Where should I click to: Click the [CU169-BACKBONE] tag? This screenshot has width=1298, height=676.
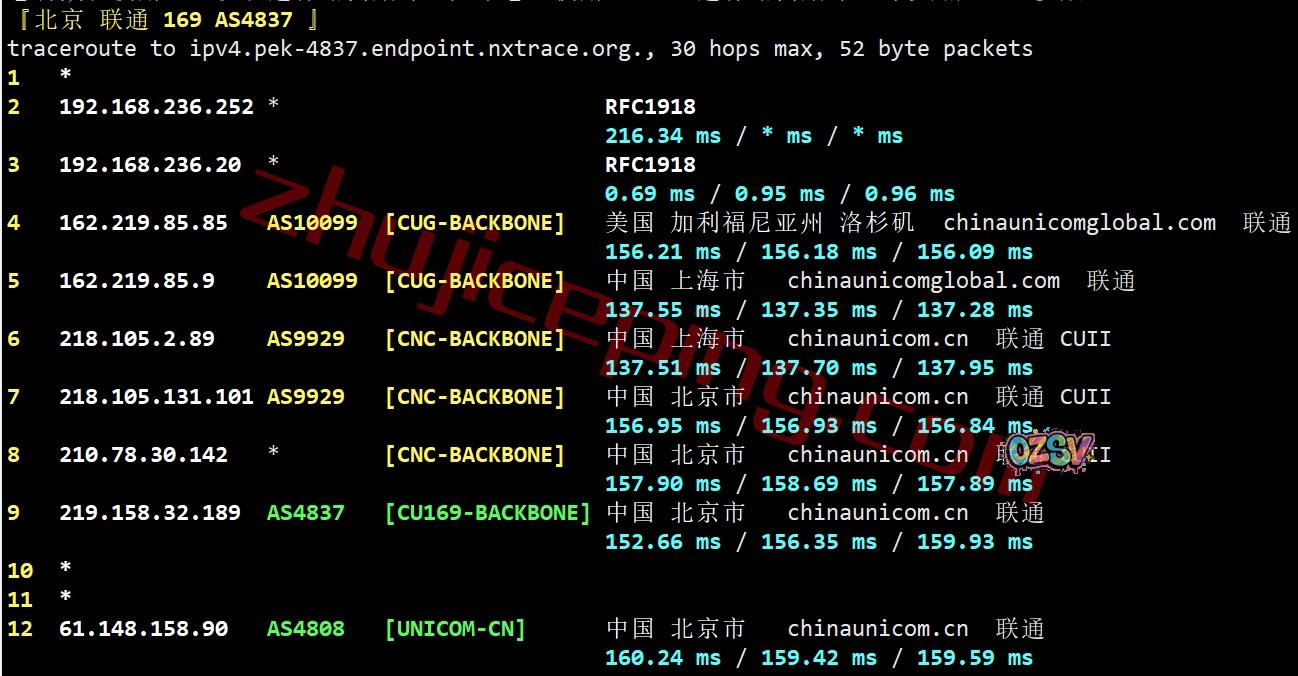tap(487, 512)
